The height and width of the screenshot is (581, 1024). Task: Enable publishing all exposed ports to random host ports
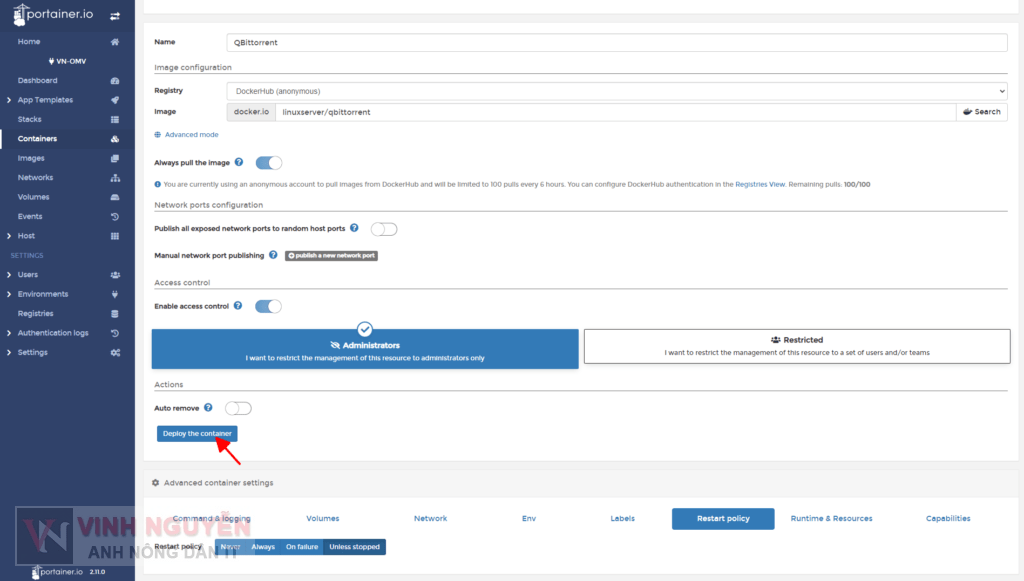pyautogui.click(x=383, y=228)
